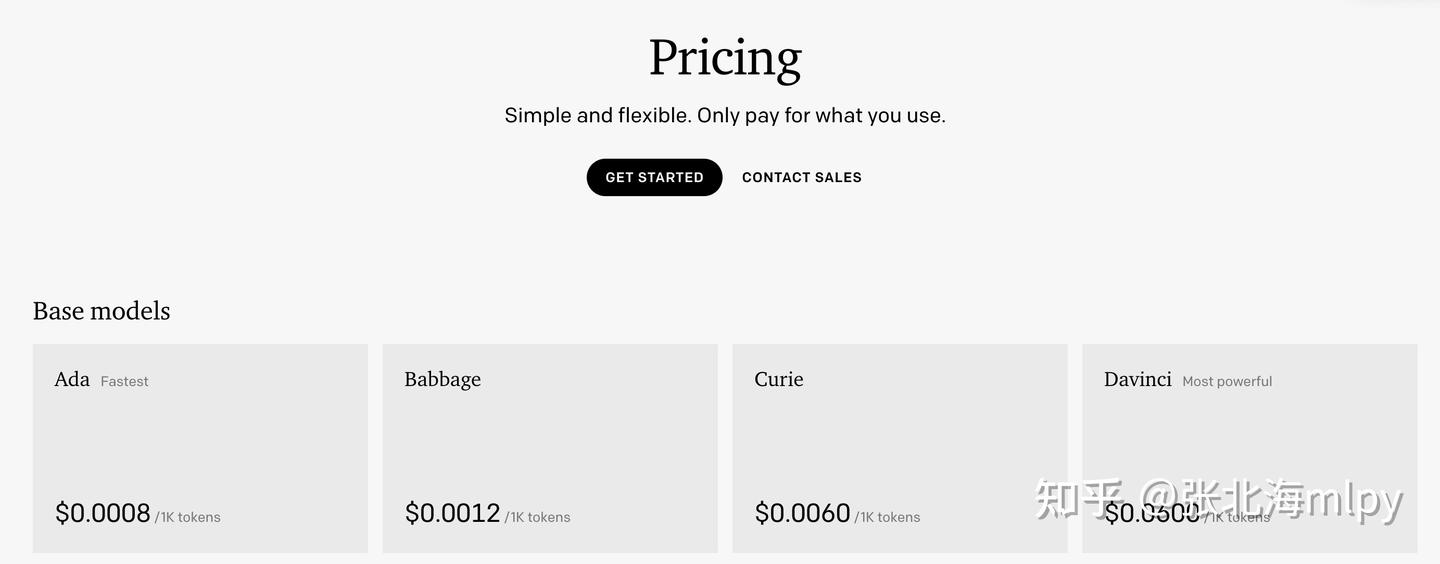Click the Base models section heading
This screenshot has width=1440, height=564.
point(101,311)
